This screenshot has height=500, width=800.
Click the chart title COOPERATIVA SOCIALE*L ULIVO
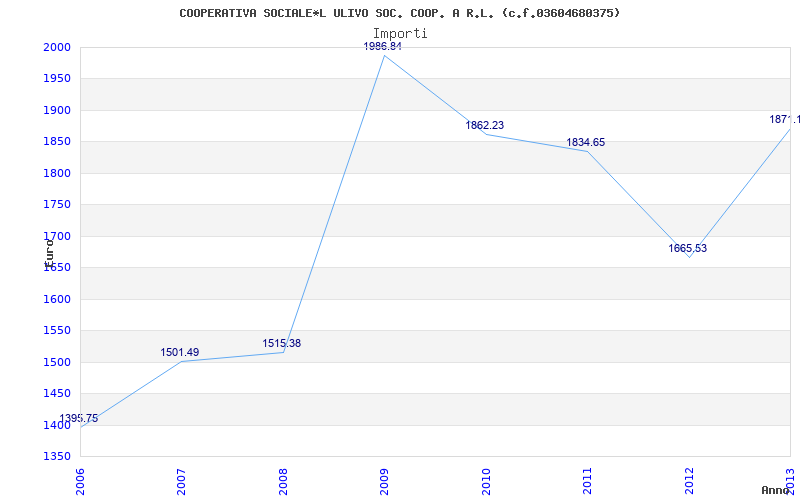click(399, 13)
